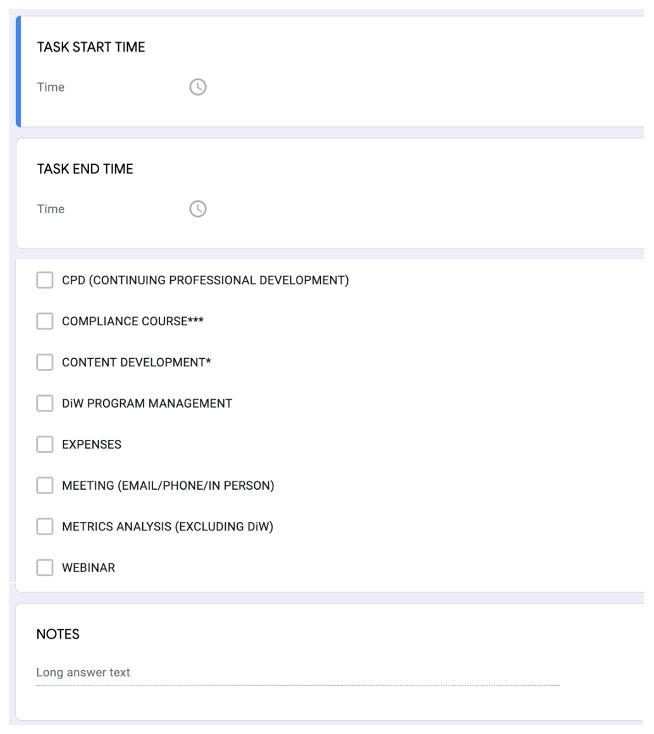Click the EXPENSES option label text
This screenshot has height=734, width=654.
[x=91, y=445]
